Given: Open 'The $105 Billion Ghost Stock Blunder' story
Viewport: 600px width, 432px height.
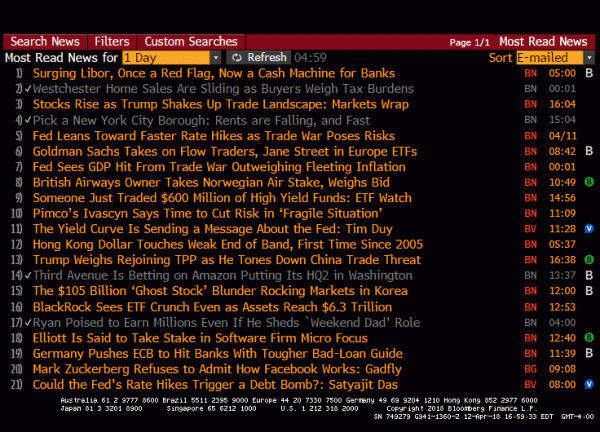Looking at the screenshot, I should click(x=220, y=291).
